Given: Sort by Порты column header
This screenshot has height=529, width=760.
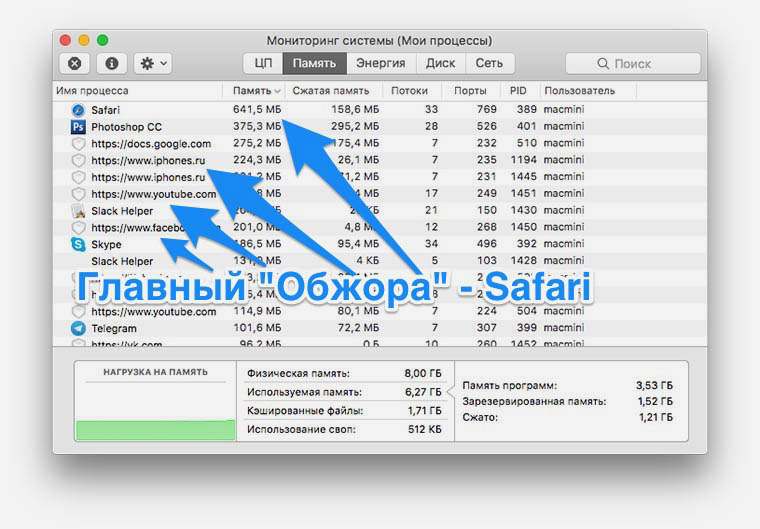Looking at the screenshot, I should (470, 91).
